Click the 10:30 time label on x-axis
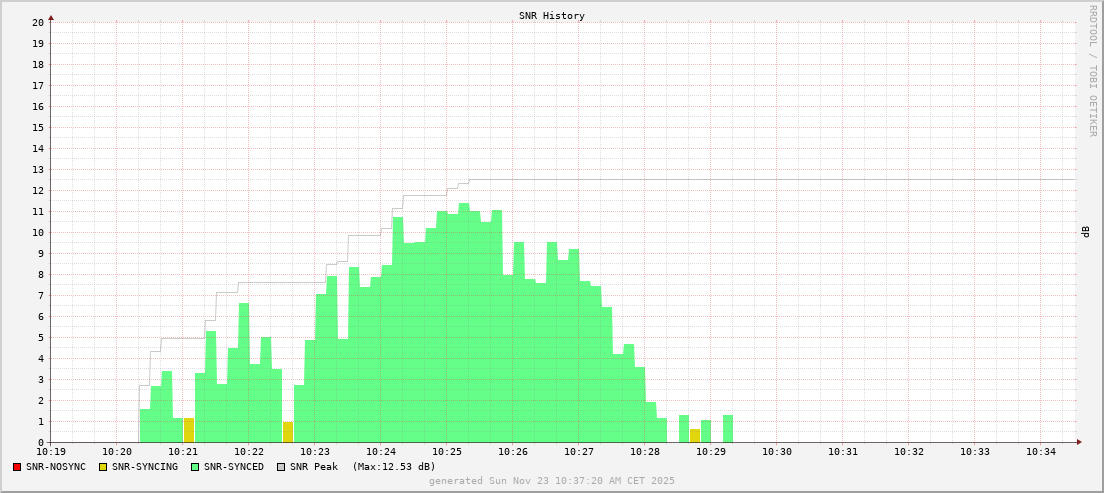 tap(777, 452)
